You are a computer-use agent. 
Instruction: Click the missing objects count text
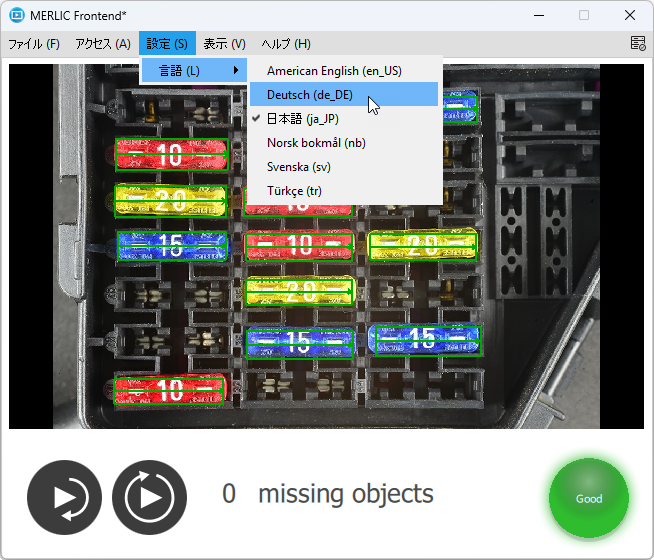328,494
